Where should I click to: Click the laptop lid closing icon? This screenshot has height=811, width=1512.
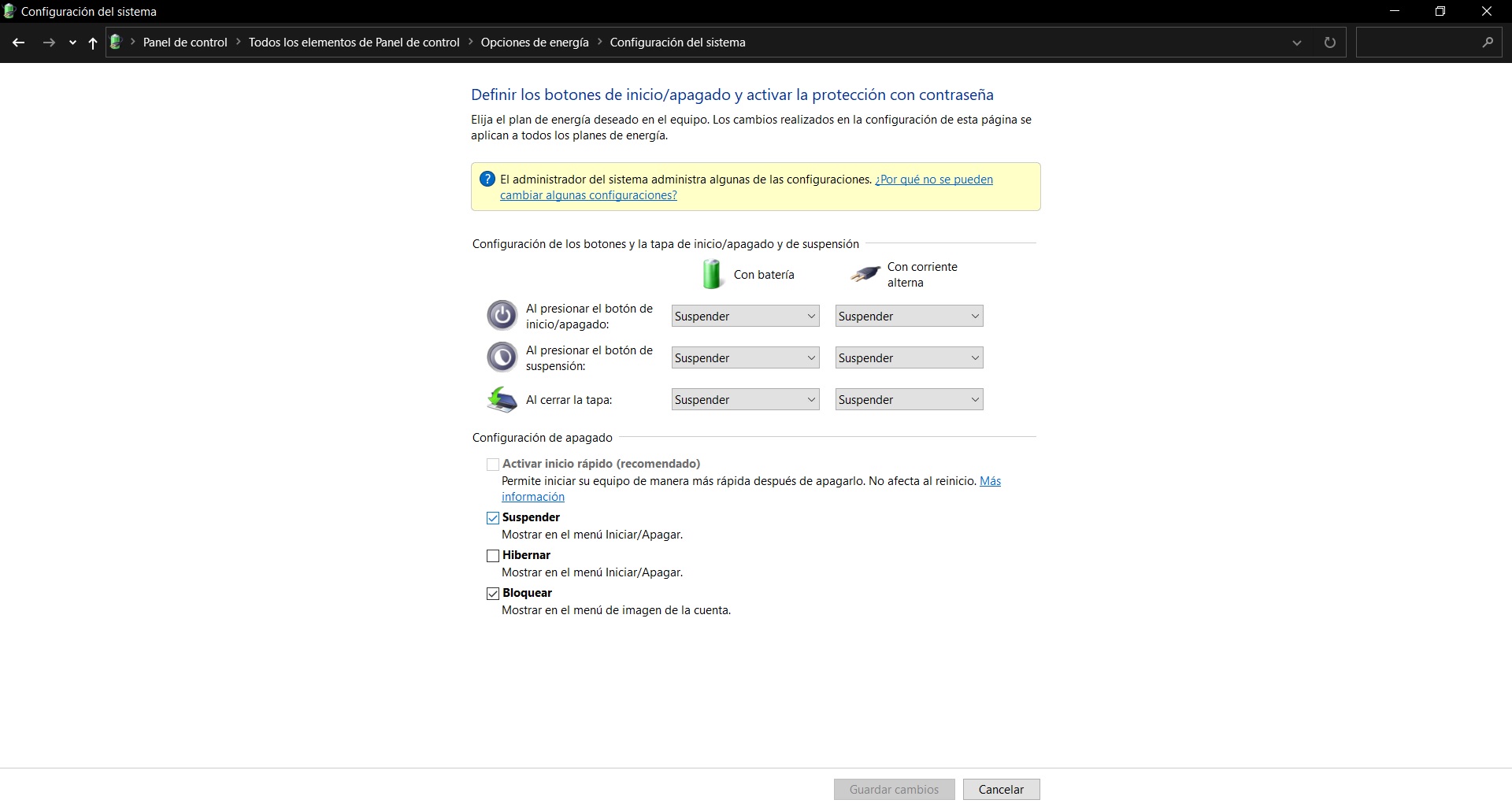click(x=502, y=399)
